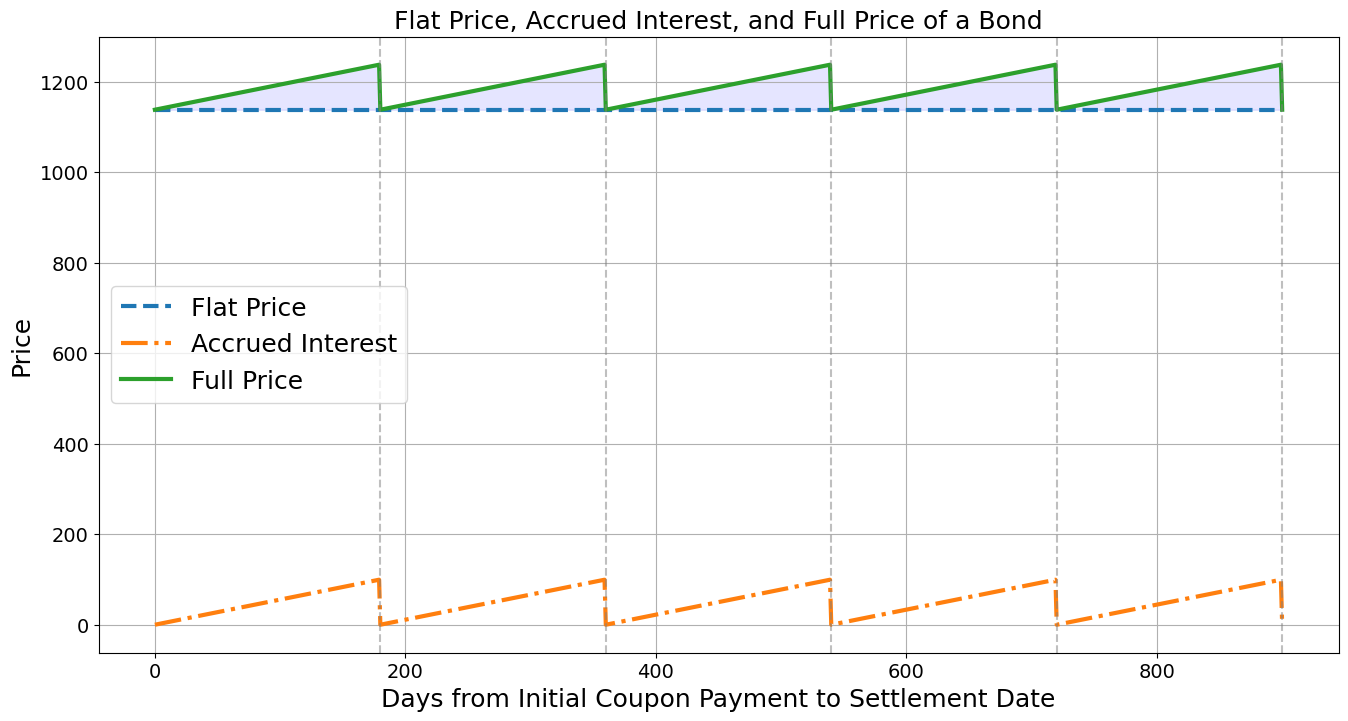The height and width of the screenshot is (721, 1348).
Task: Click the 800 tick label on y-axis
Action: coord(72,264)
